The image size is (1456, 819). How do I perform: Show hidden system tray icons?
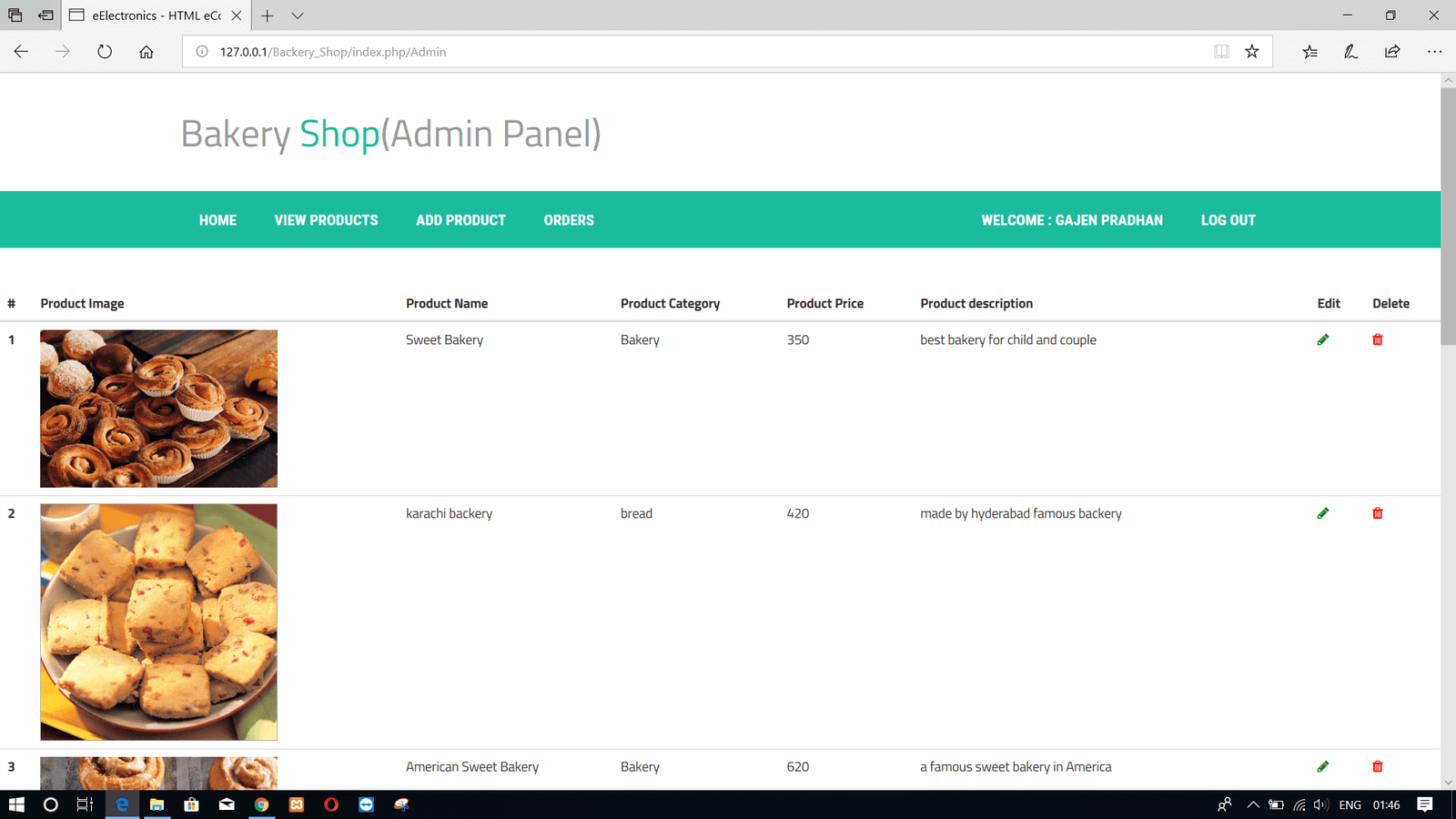click(1253, 804)
